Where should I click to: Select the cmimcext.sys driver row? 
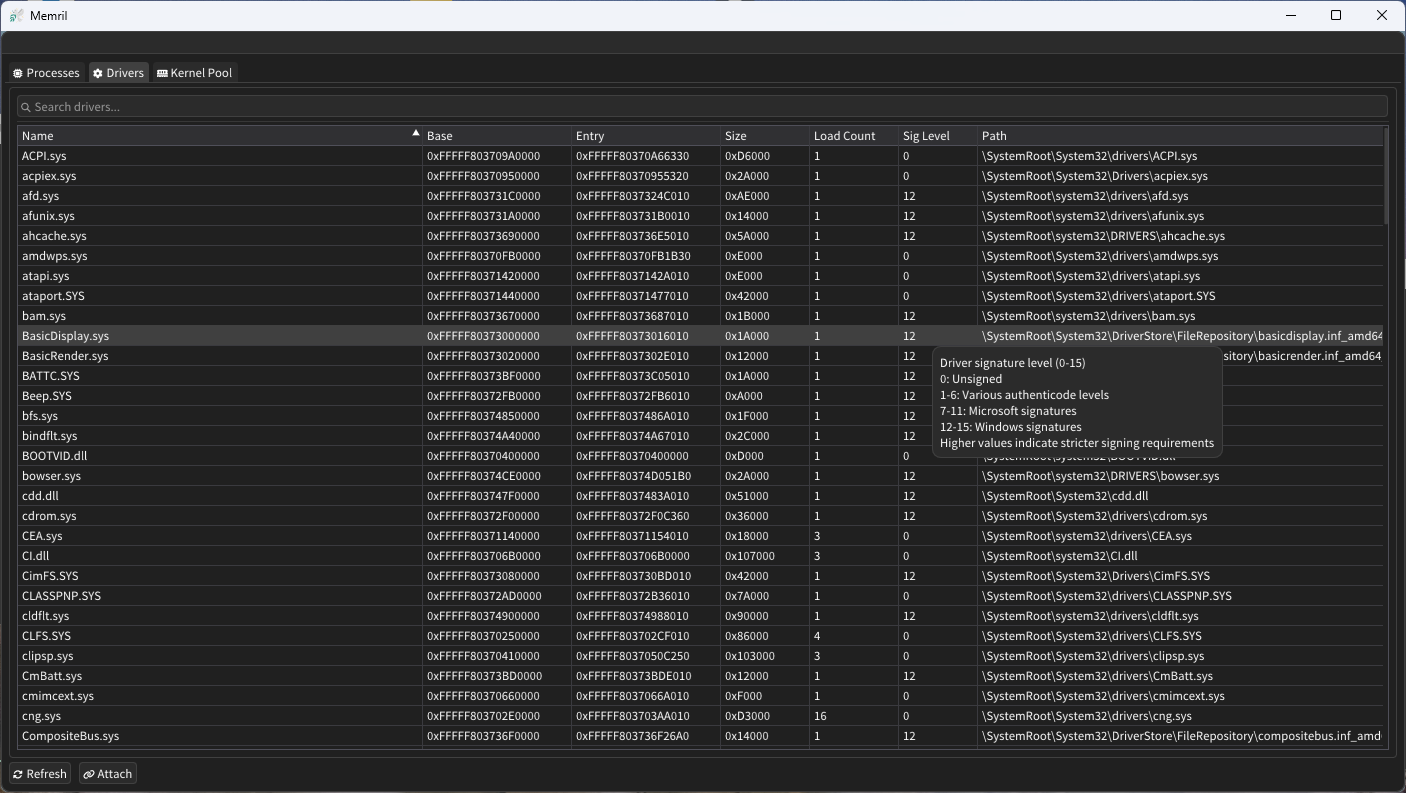click(x=700, y=696)
